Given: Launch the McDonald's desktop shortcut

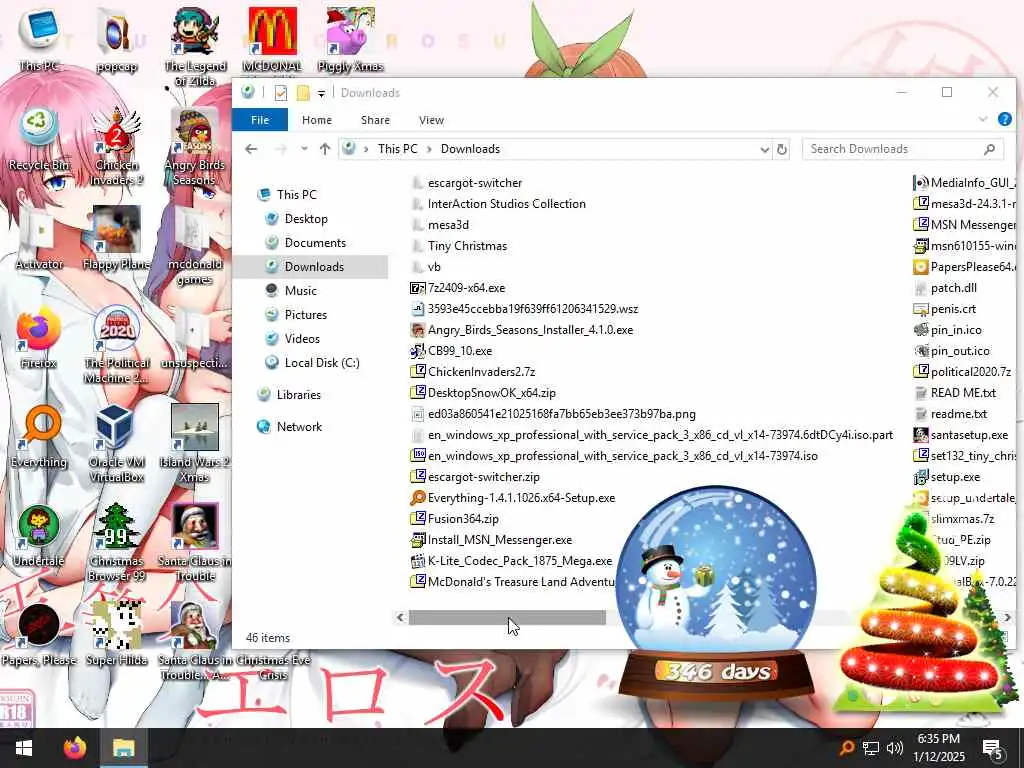Looking at the screenshot, I should (x=272, y=39).
